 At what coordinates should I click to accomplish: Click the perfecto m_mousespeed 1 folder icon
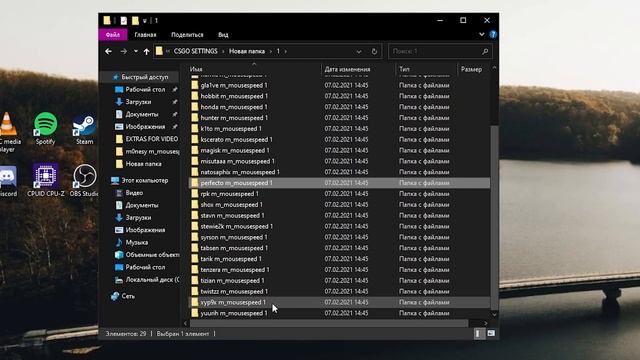pyautogui.click(x=195, y=183)
